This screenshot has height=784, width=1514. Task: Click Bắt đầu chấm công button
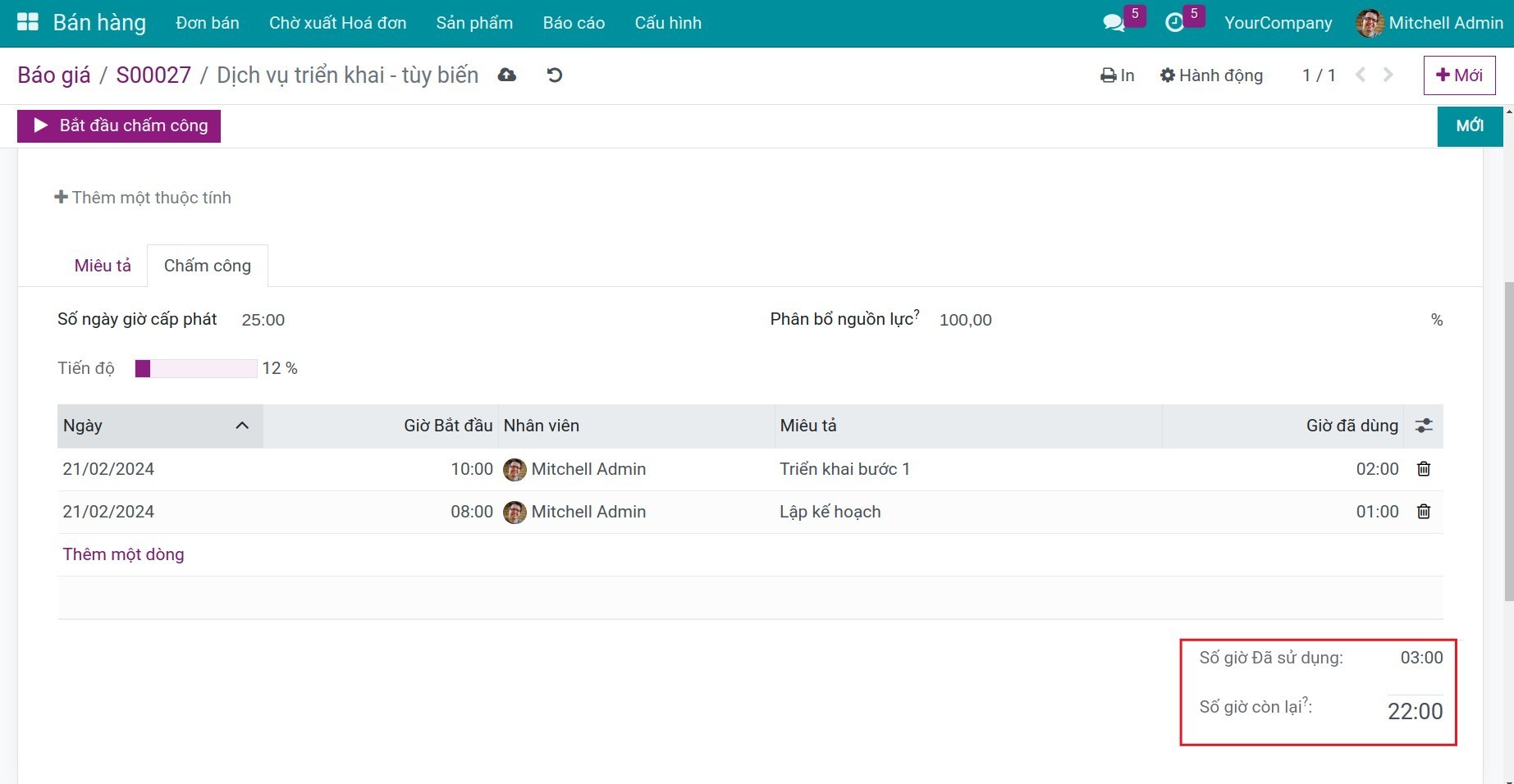click(119, 125)
